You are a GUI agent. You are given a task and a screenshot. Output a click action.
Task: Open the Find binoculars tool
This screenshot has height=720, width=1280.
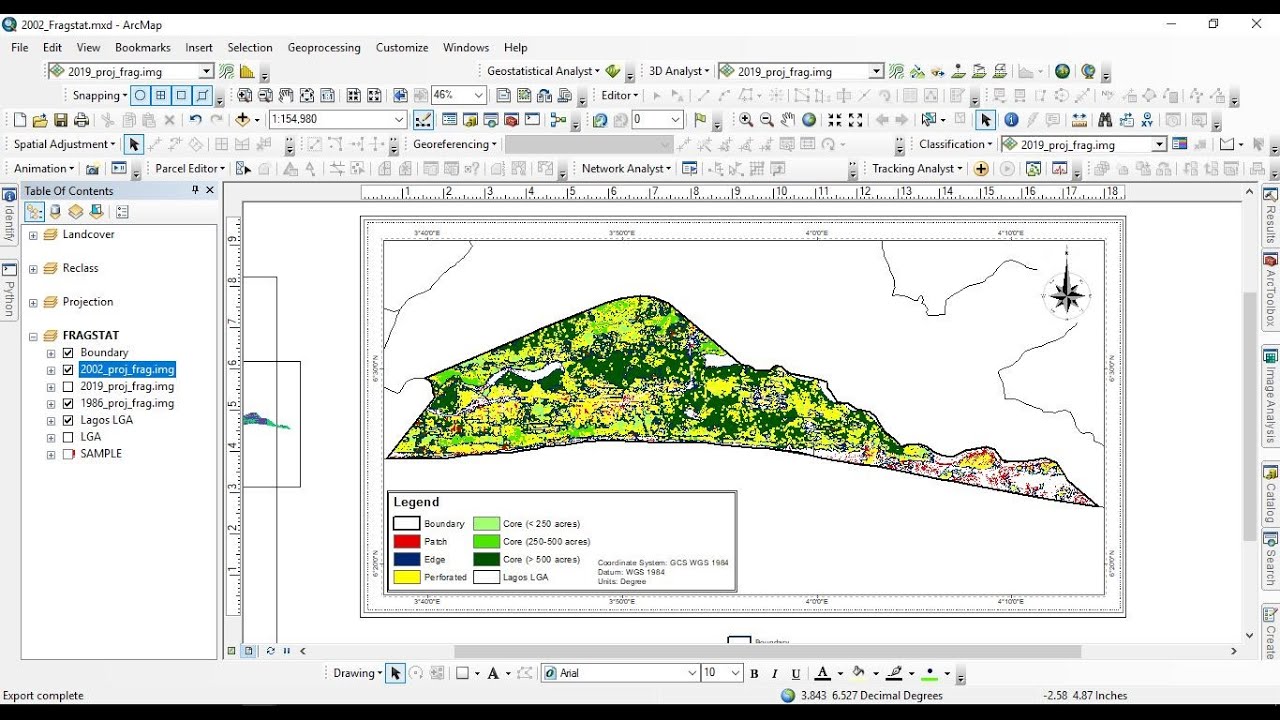pos(1105,120)
